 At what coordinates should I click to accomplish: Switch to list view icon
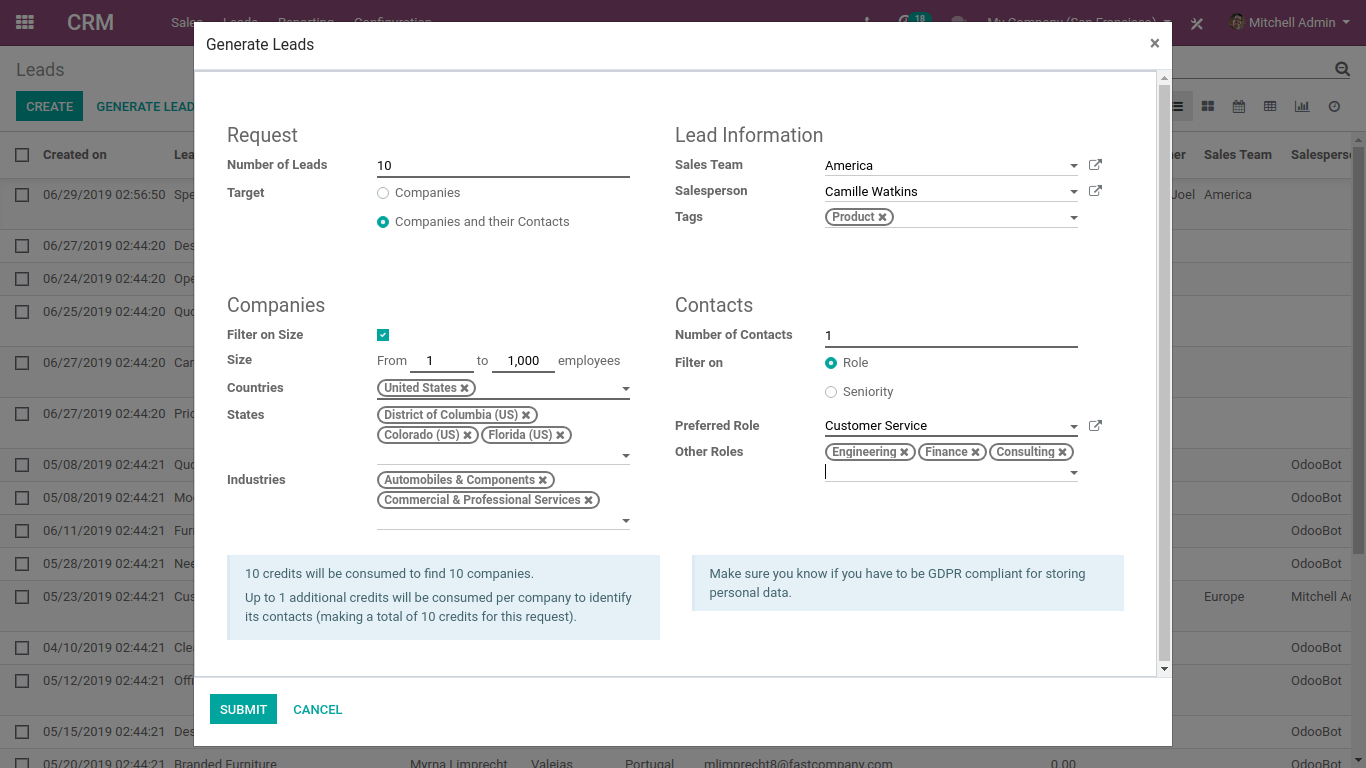point(1179,106)
